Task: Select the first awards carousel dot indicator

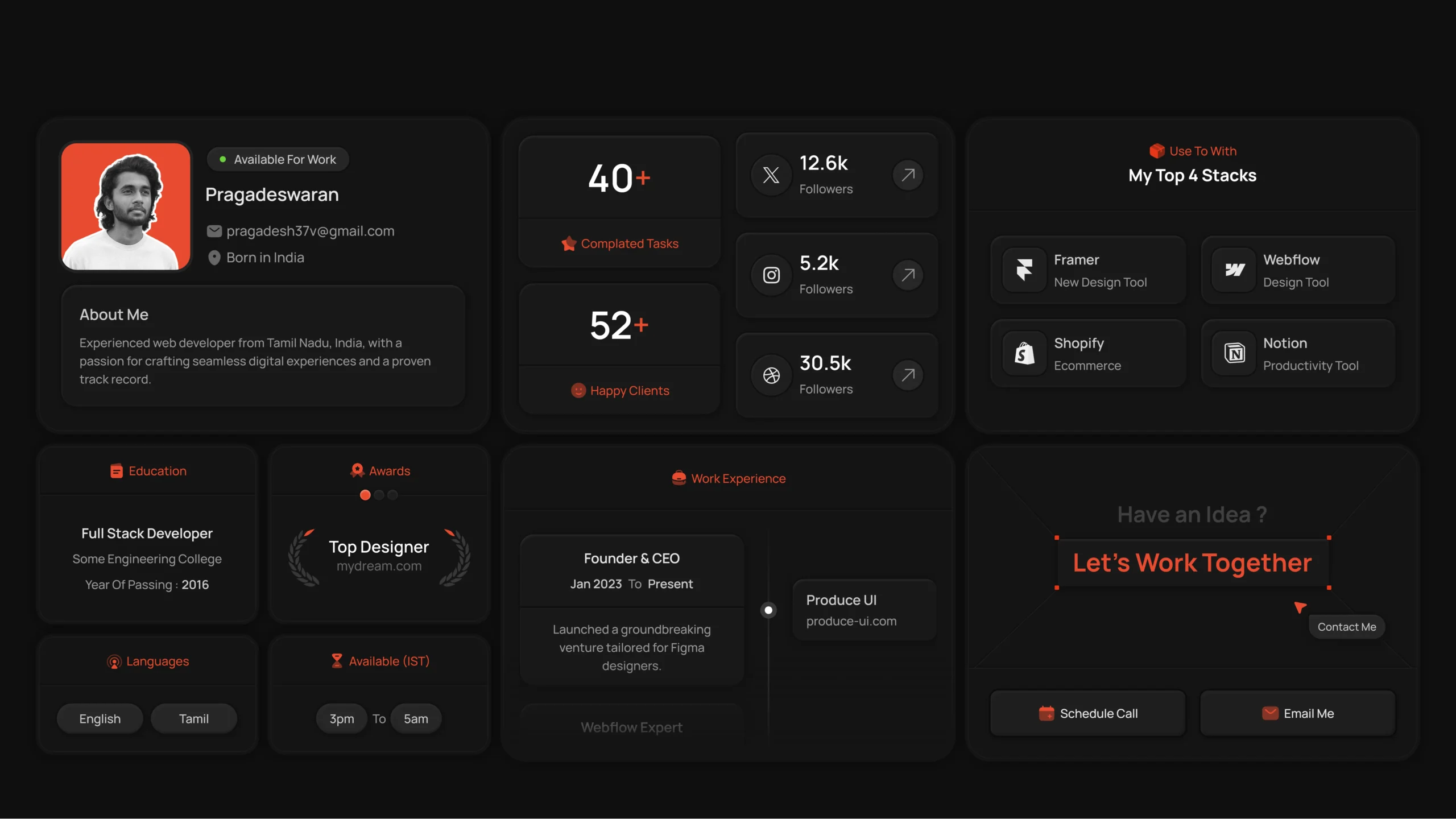Action: click(365, 495)
